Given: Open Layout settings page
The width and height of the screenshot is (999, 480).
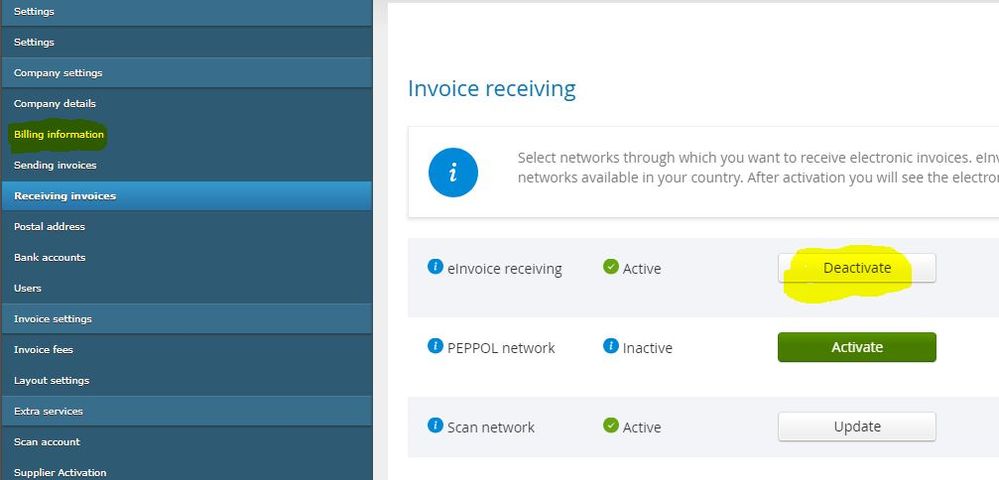Looking at the screenshot, I should tap(186, 381).
